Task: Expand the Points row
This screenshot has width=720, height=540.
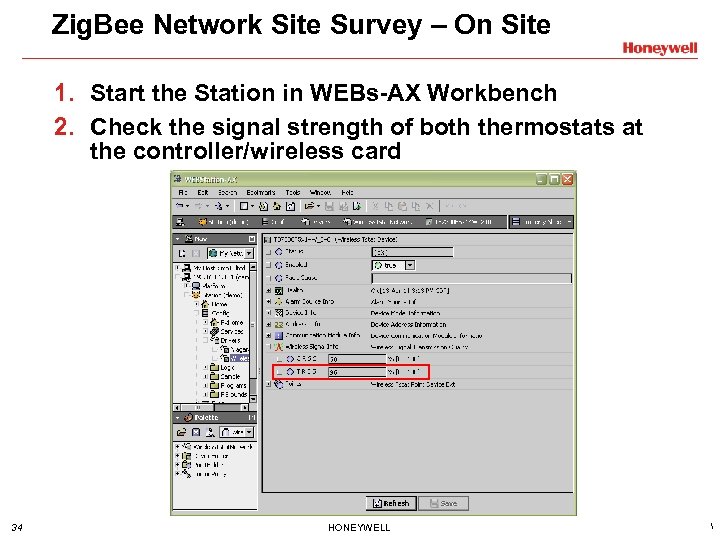Action: (269, 384)
